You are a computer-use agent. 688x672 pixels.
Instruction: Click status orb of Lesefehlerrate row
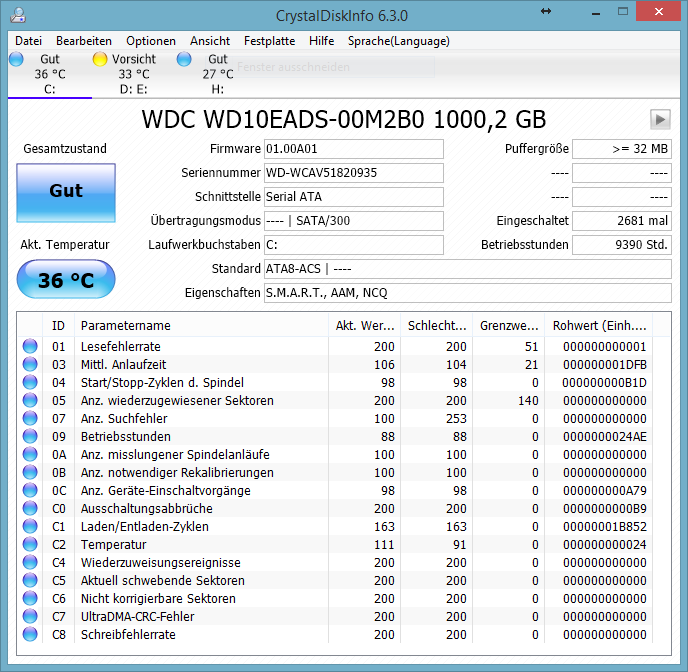(30, 346)
